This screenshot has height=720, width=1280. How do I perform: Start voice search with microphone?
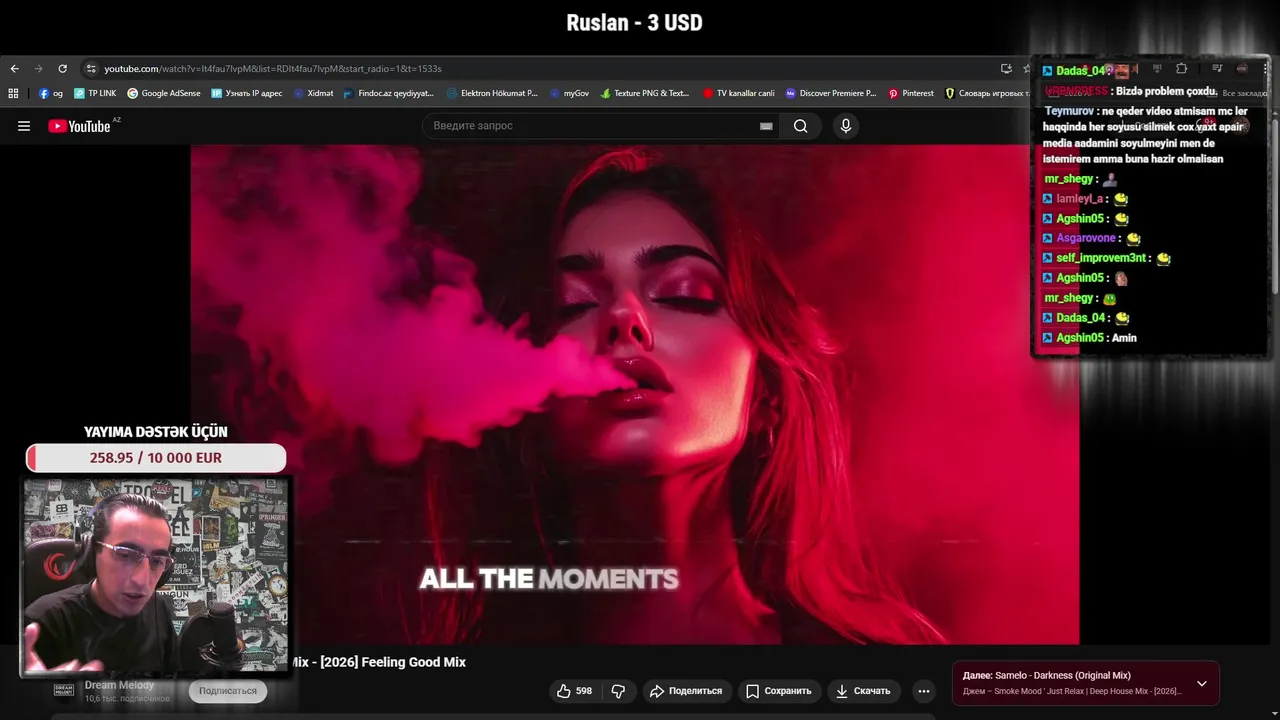[846, 126]
